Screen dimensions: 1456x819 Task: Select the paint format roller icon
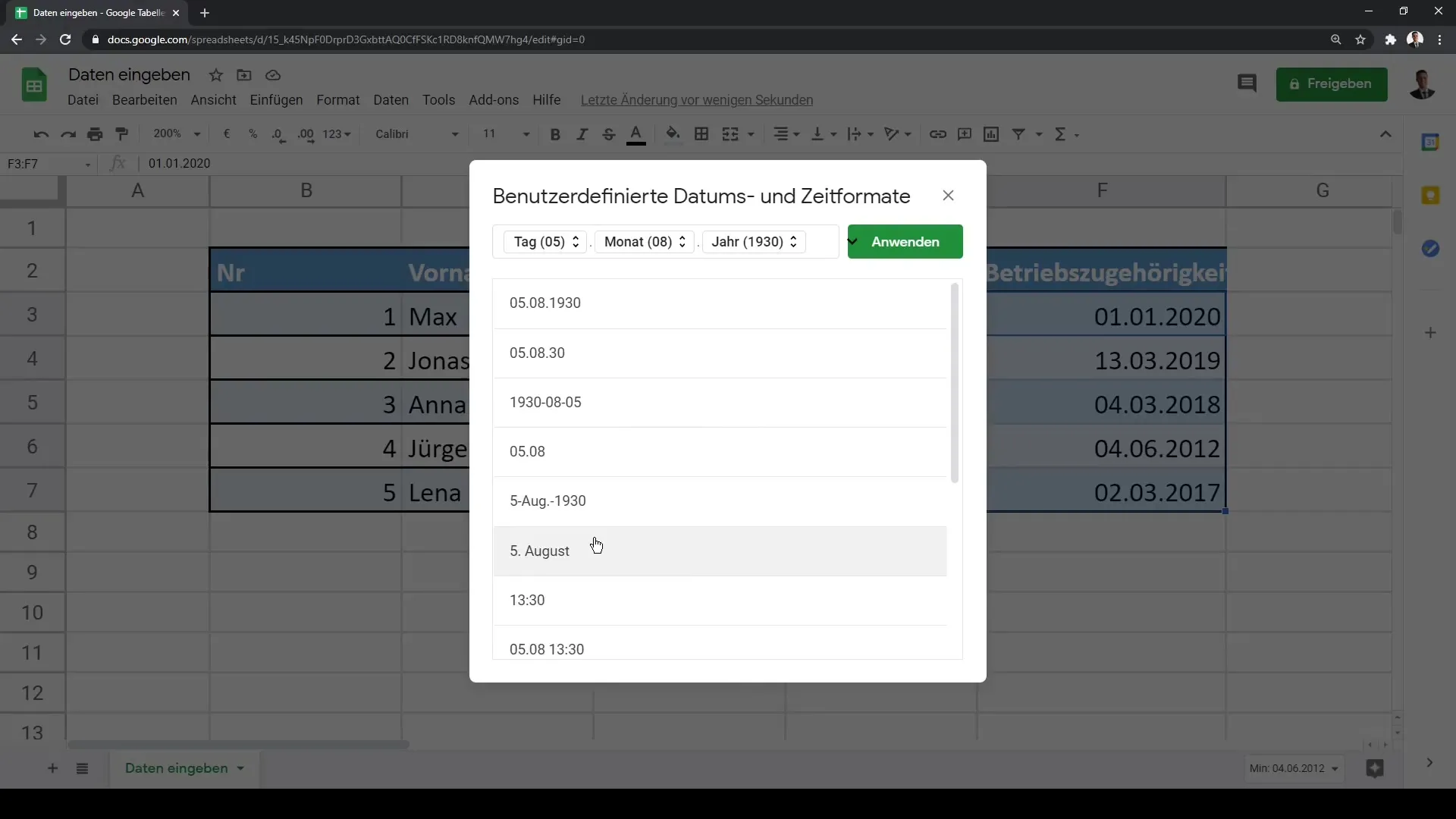pos(121,134)
